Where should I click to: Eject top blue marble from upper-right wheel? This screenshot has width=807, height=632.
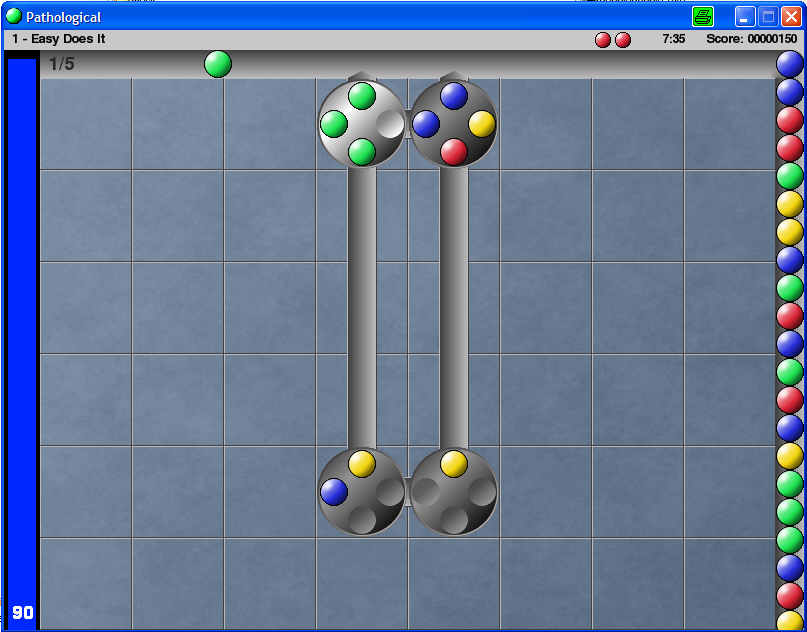click(454, 96)
